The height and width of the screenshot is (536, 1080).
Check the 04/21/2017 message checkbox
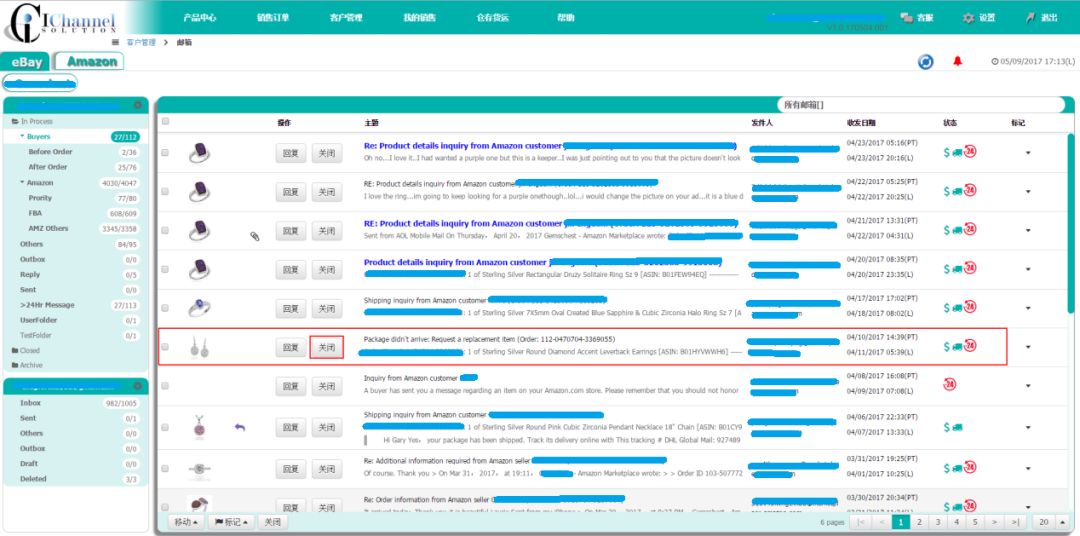tap(165, 230)
